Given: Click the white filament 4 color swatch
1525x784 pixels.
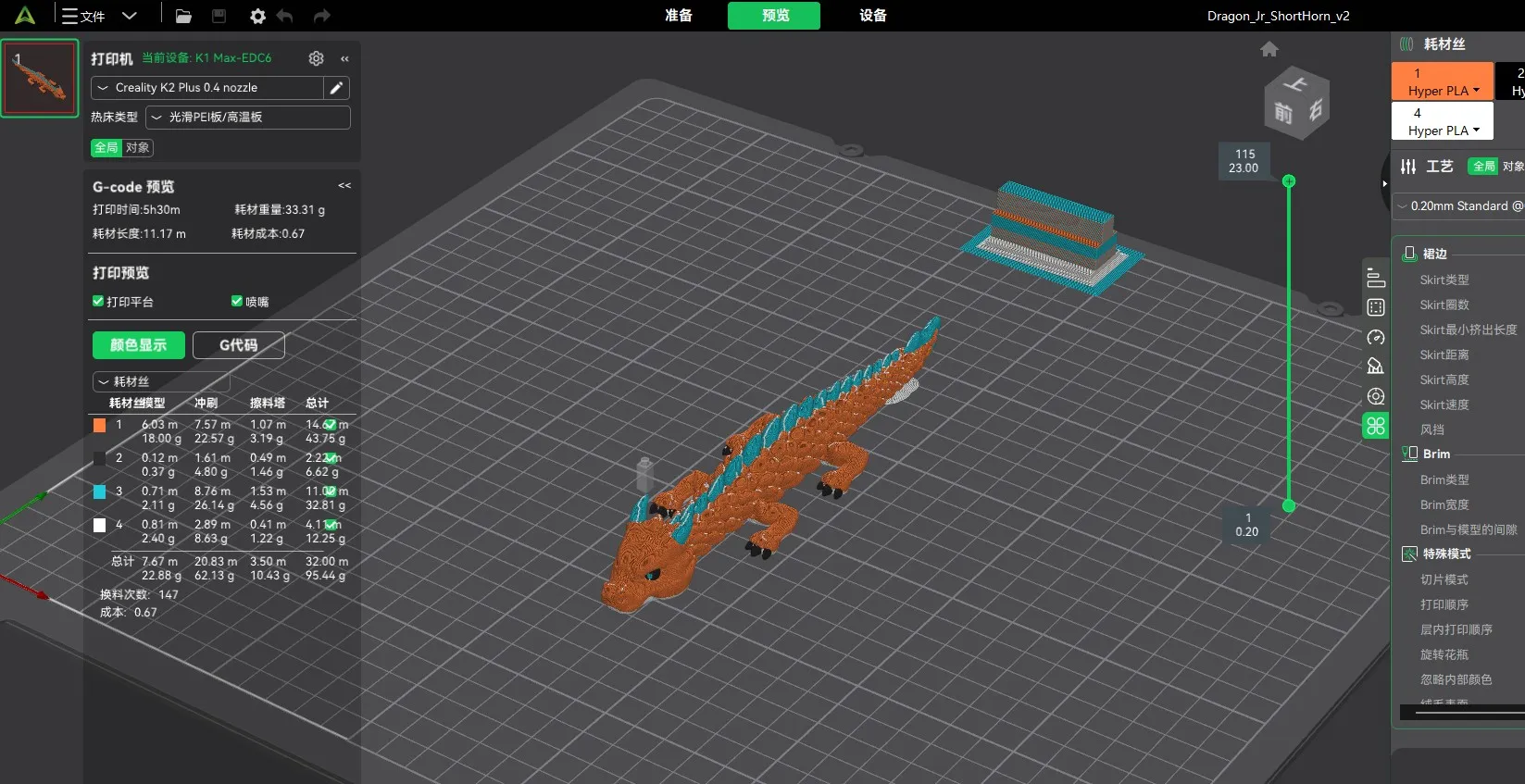Looking at the screenshot, I should 99,525.
